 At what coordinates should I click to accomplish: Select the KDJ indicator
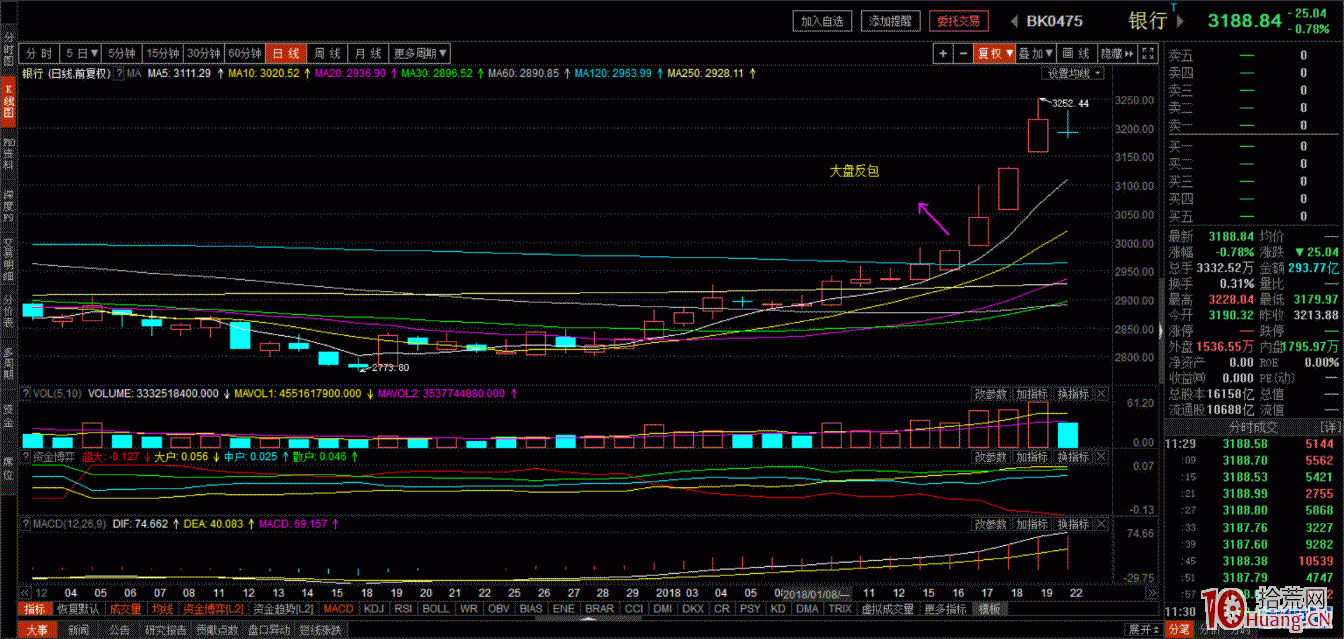tap(373, 608)
